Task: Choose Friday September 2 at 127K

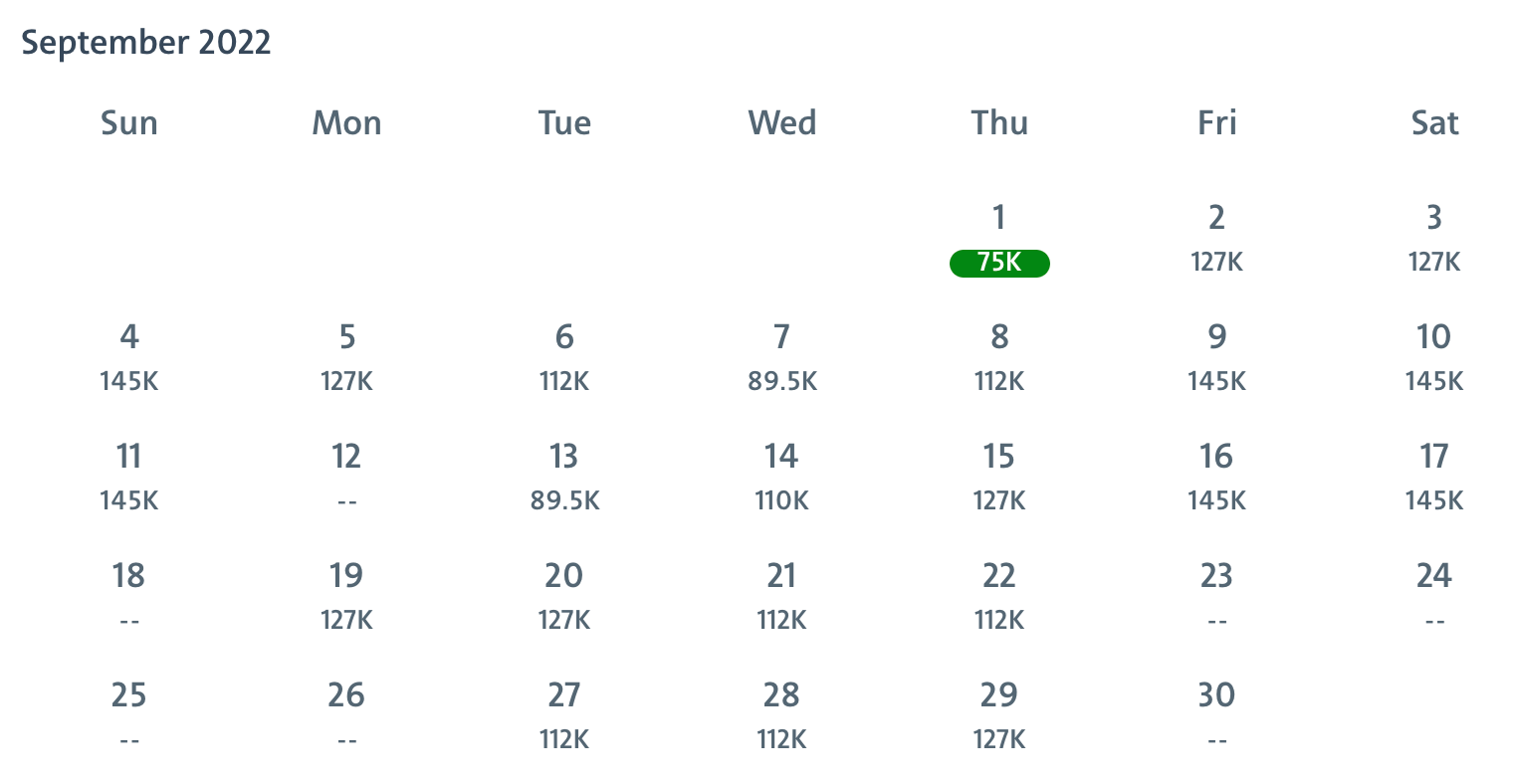Action: pyautogui.click(x=1216, y=238)
